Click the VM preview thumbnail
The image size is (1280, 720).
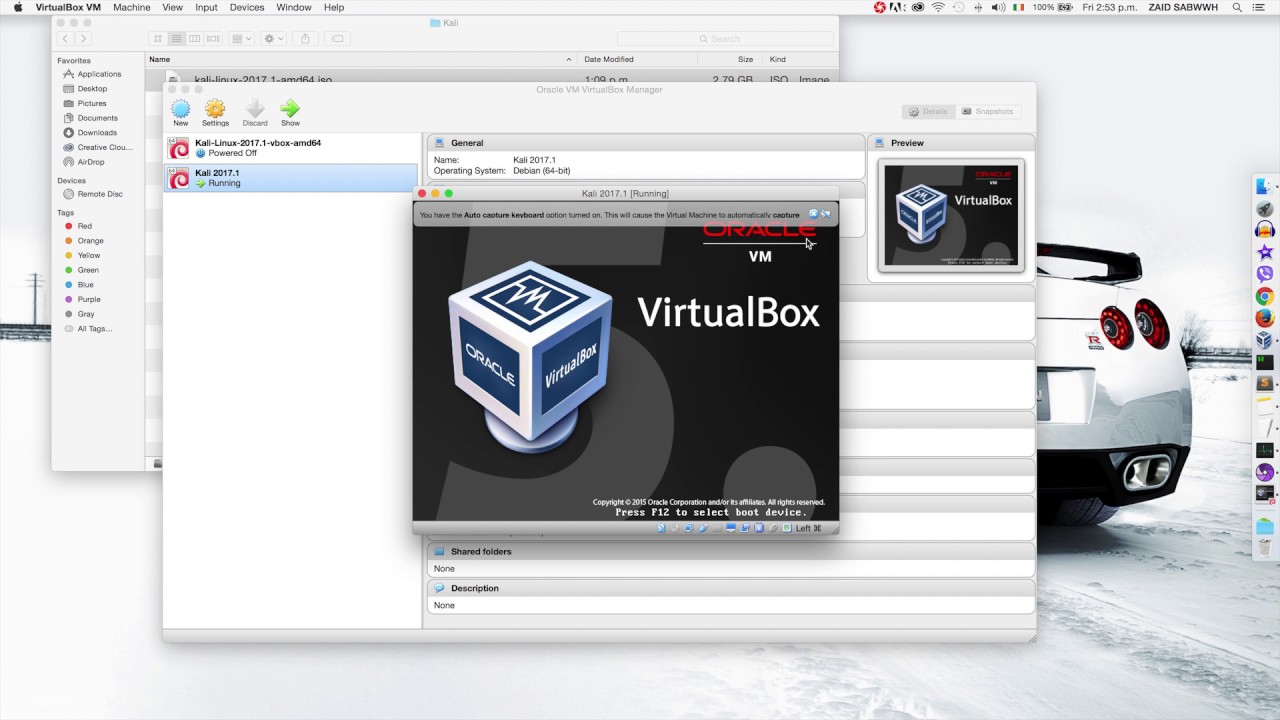[x=951, y=215]
